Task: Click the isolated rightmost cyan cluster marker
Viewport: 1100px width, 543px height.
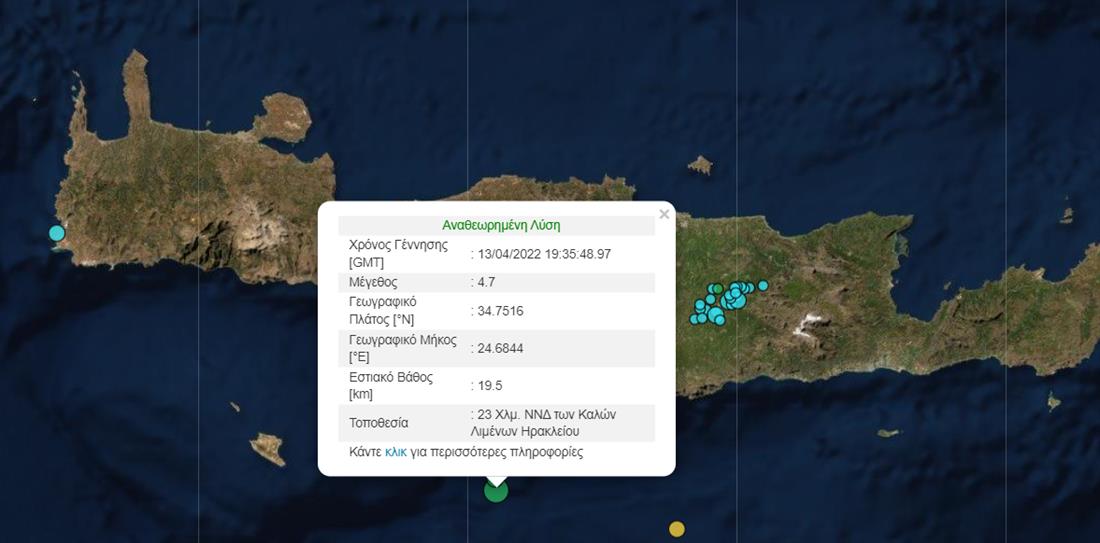Action: coord(763,286)
